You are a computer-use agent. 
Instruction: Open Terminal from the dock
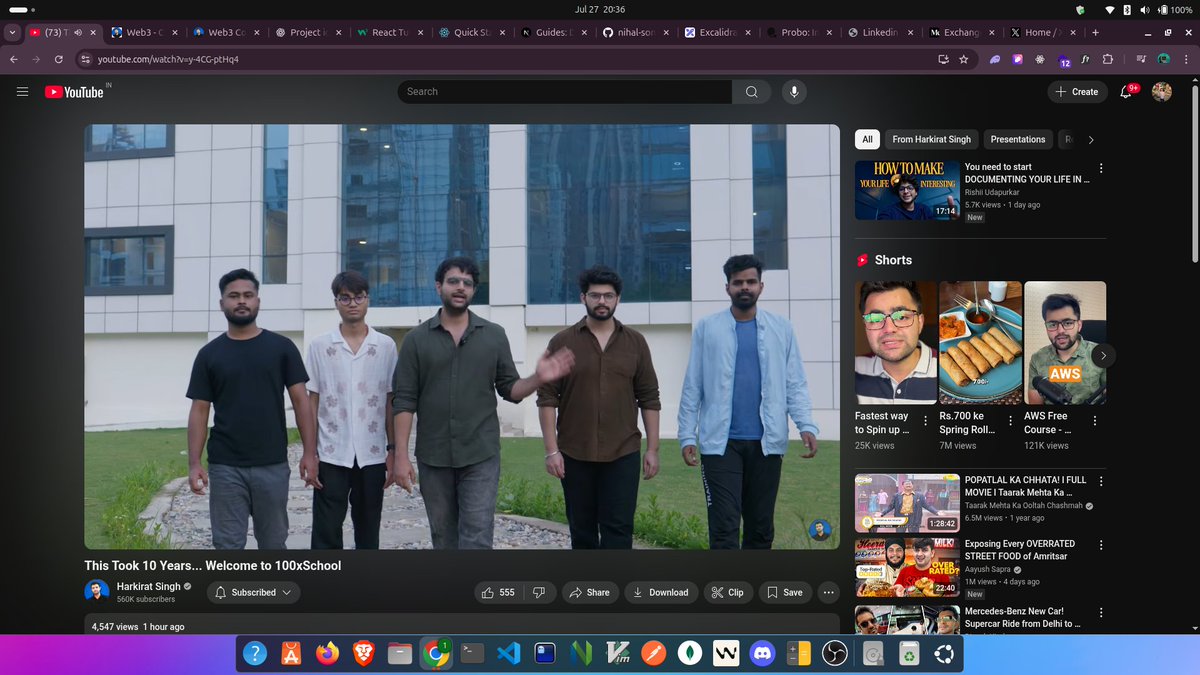tap(472, 653)
